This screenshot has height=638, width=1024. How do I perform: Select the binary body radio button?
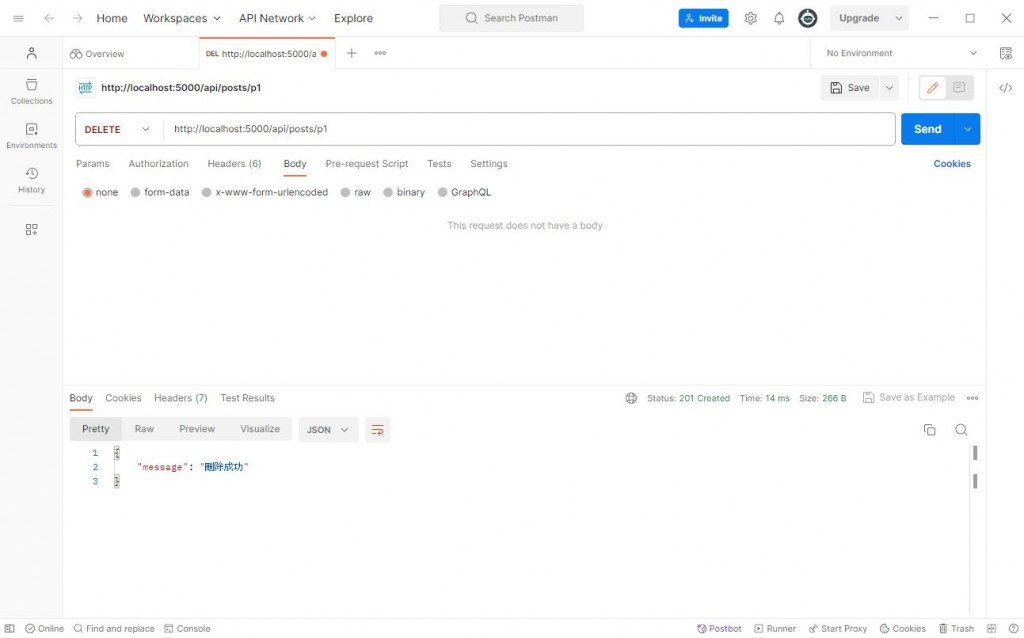(388, 192)
